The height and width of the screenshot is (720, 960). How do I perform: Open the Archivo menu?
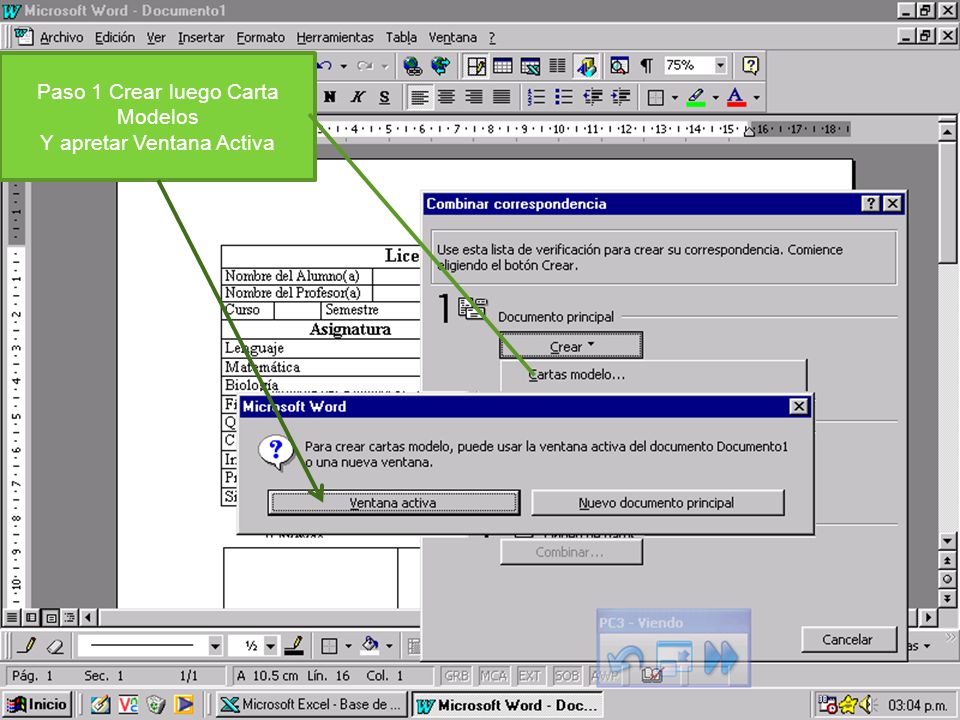pos(61,37)
